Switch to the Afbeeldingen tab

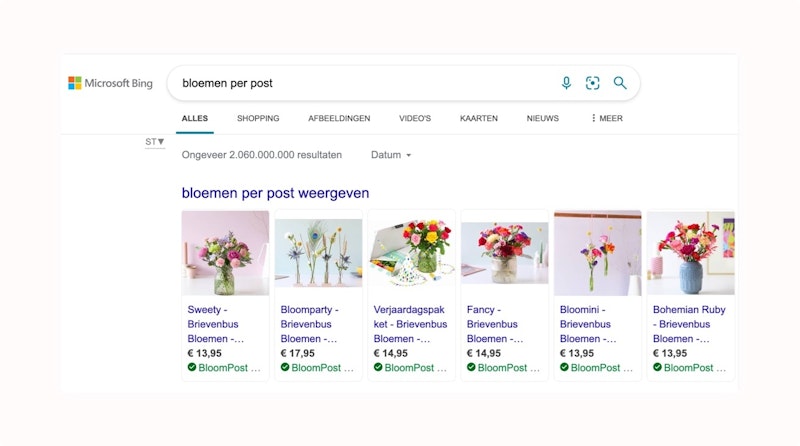(339, 118)
